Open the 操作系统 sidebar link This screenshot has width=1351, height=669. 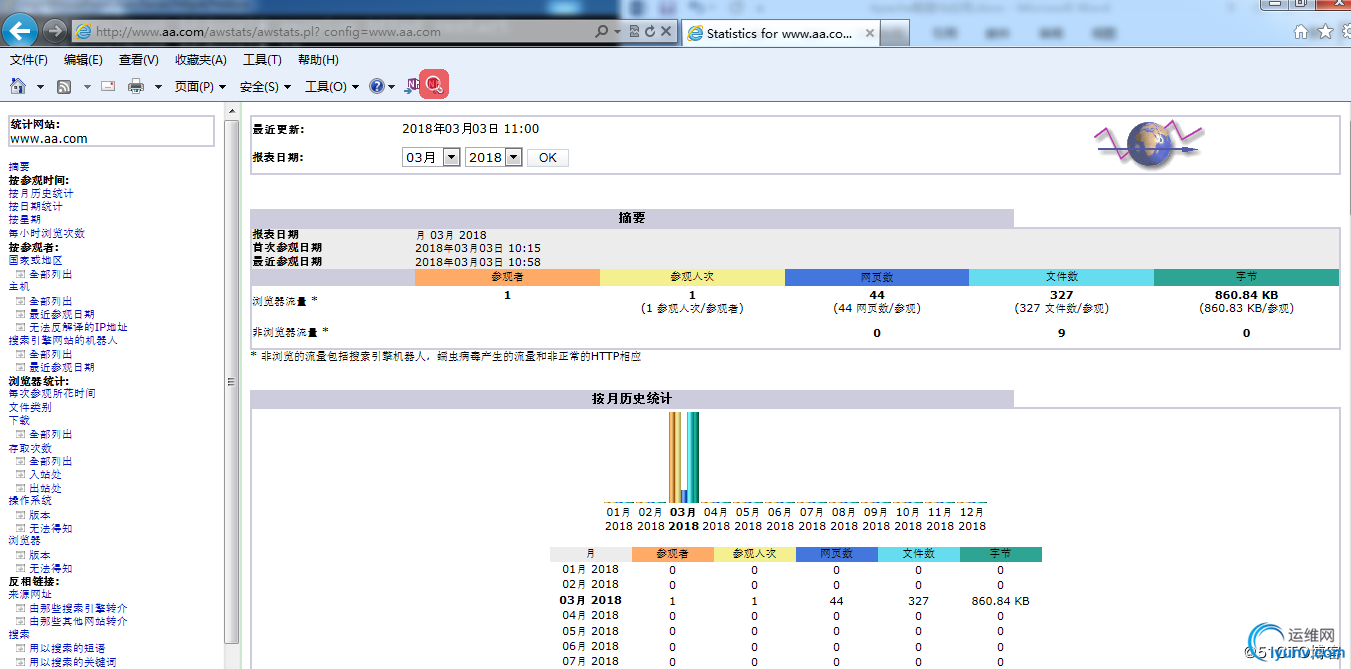click(30, 500)
